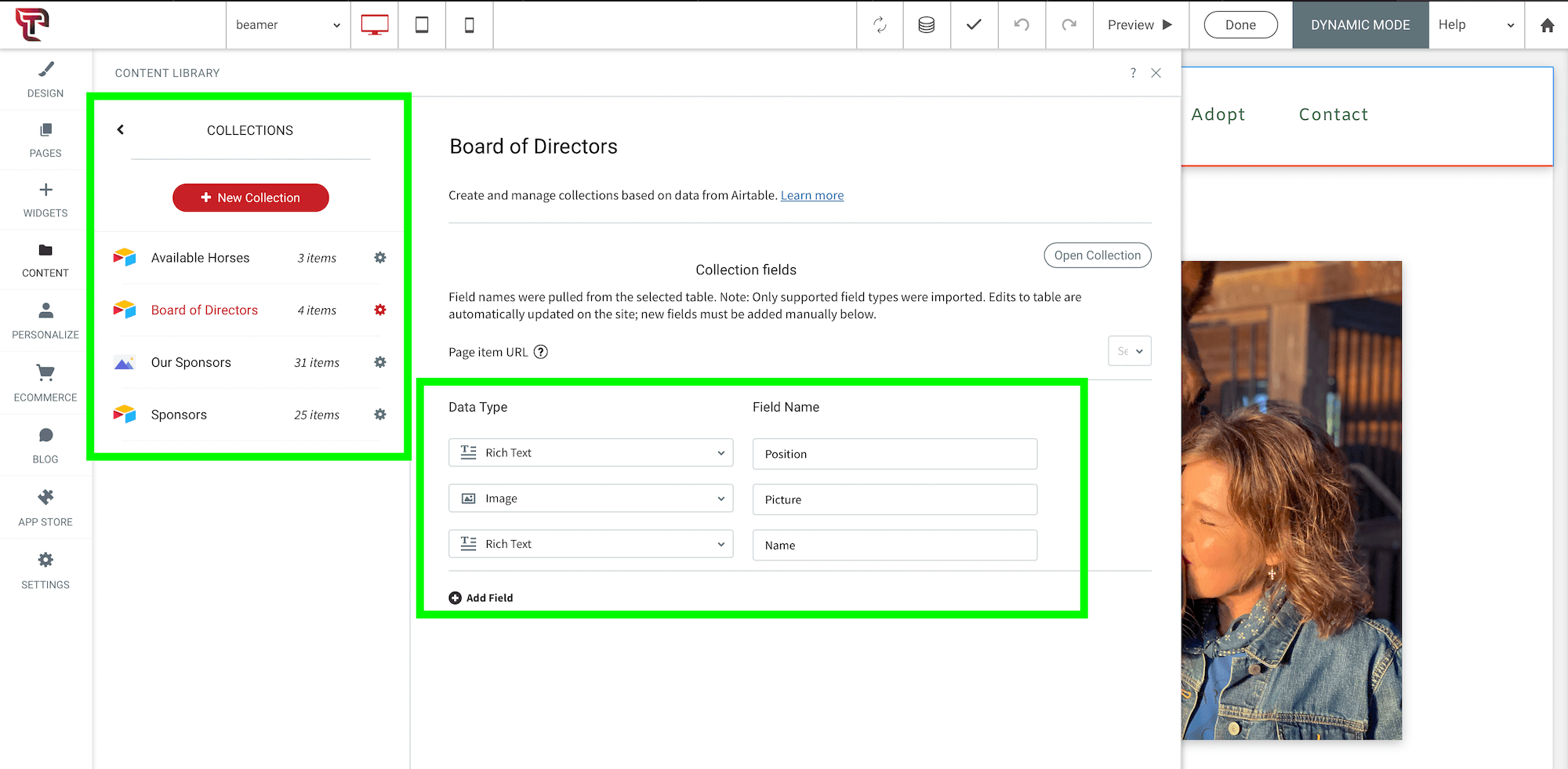Click the Open Collection button
Image resolution: width=1568 pixels, height=769 pixels.
coord(1098,256)
